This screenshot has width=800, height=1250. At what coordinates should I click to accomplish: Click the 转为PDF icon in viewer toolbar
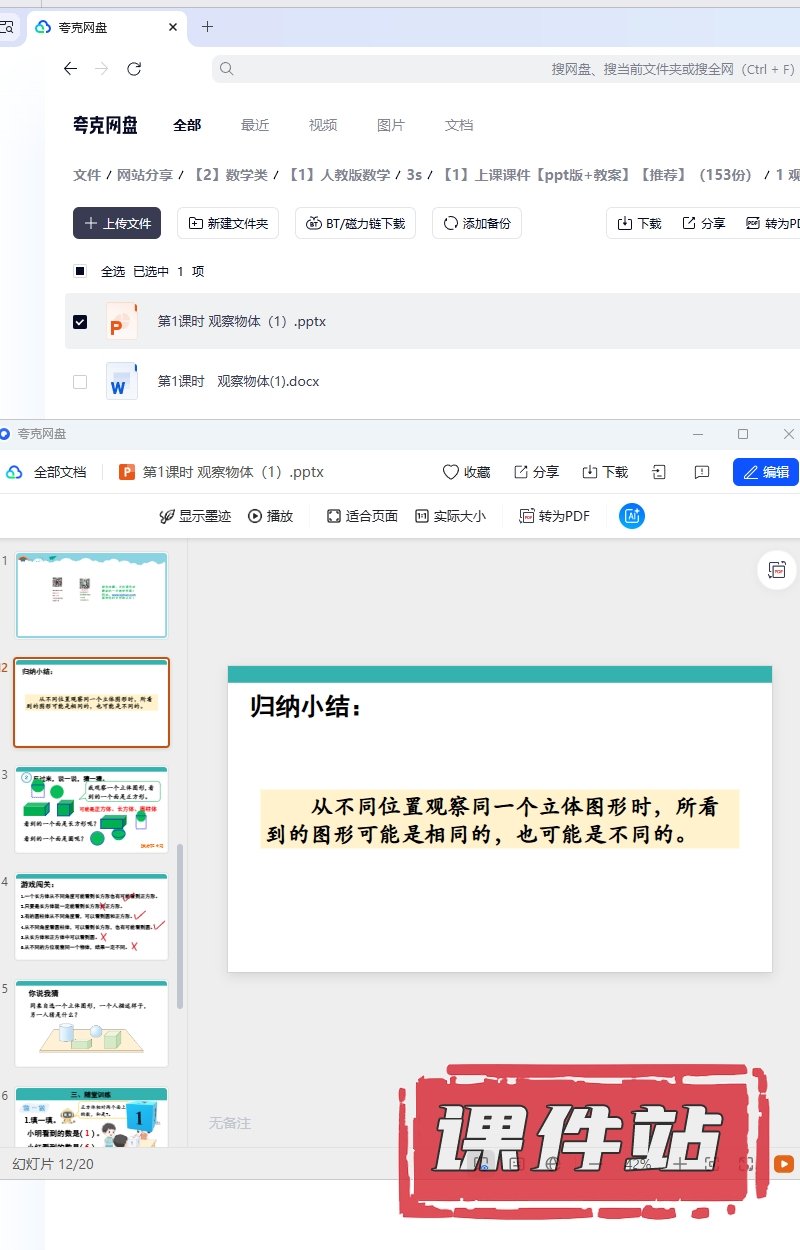[527, 516]
